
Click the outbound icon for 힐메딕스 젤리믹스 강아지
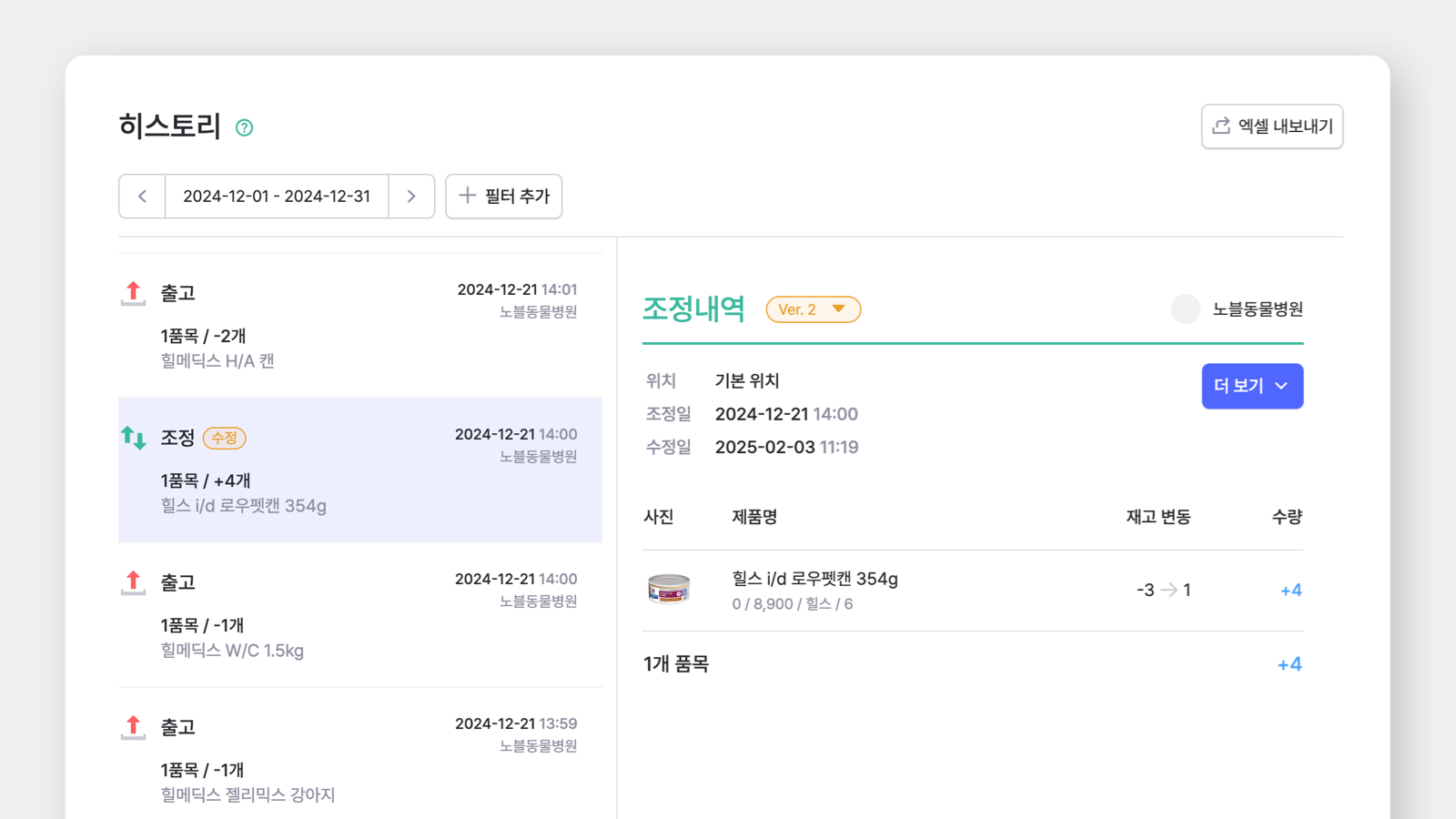[134, 727]
